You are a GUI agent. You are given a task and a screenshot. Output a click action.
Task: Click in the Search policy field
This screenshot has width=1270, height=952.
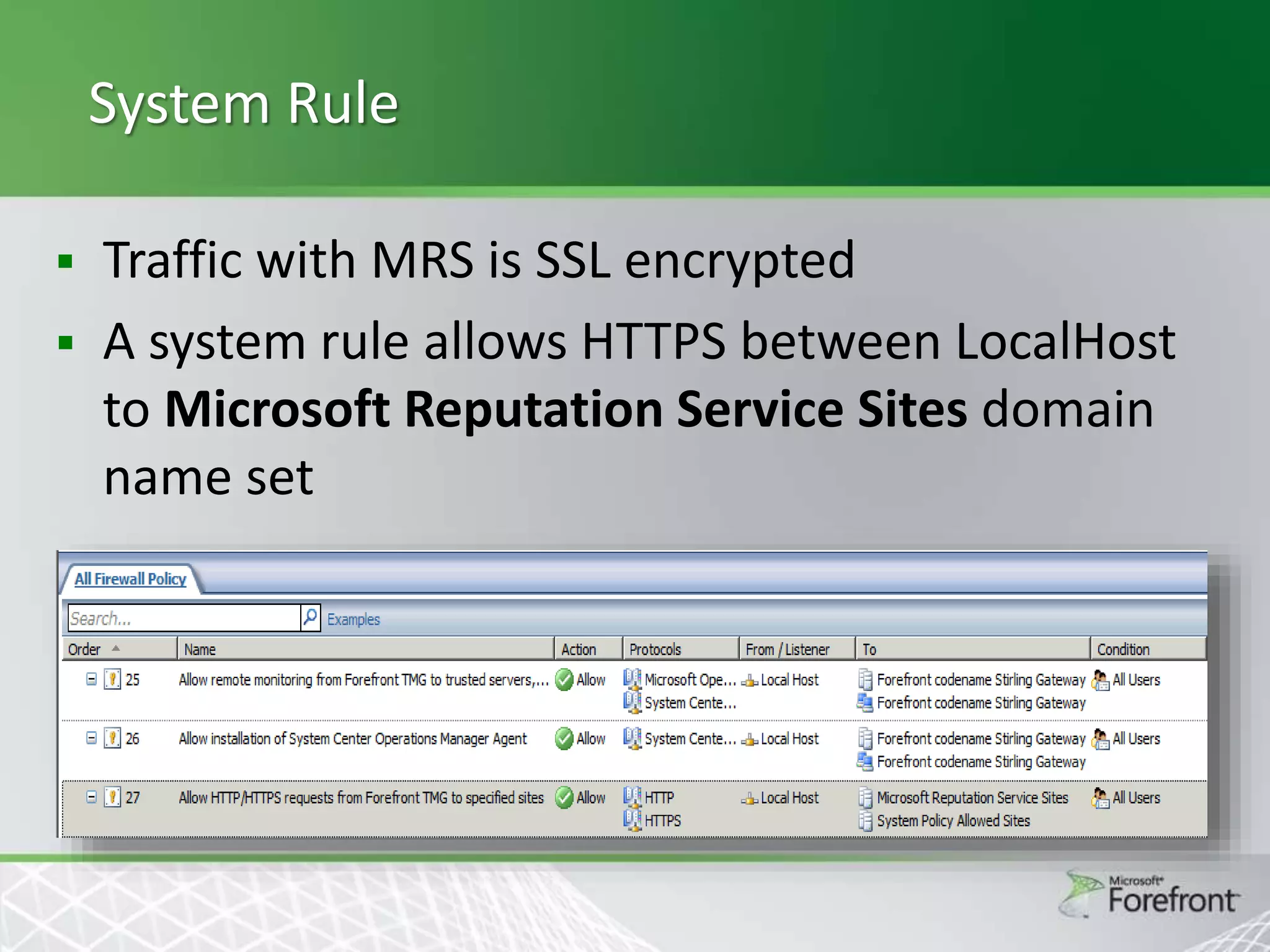coord(184,619)
